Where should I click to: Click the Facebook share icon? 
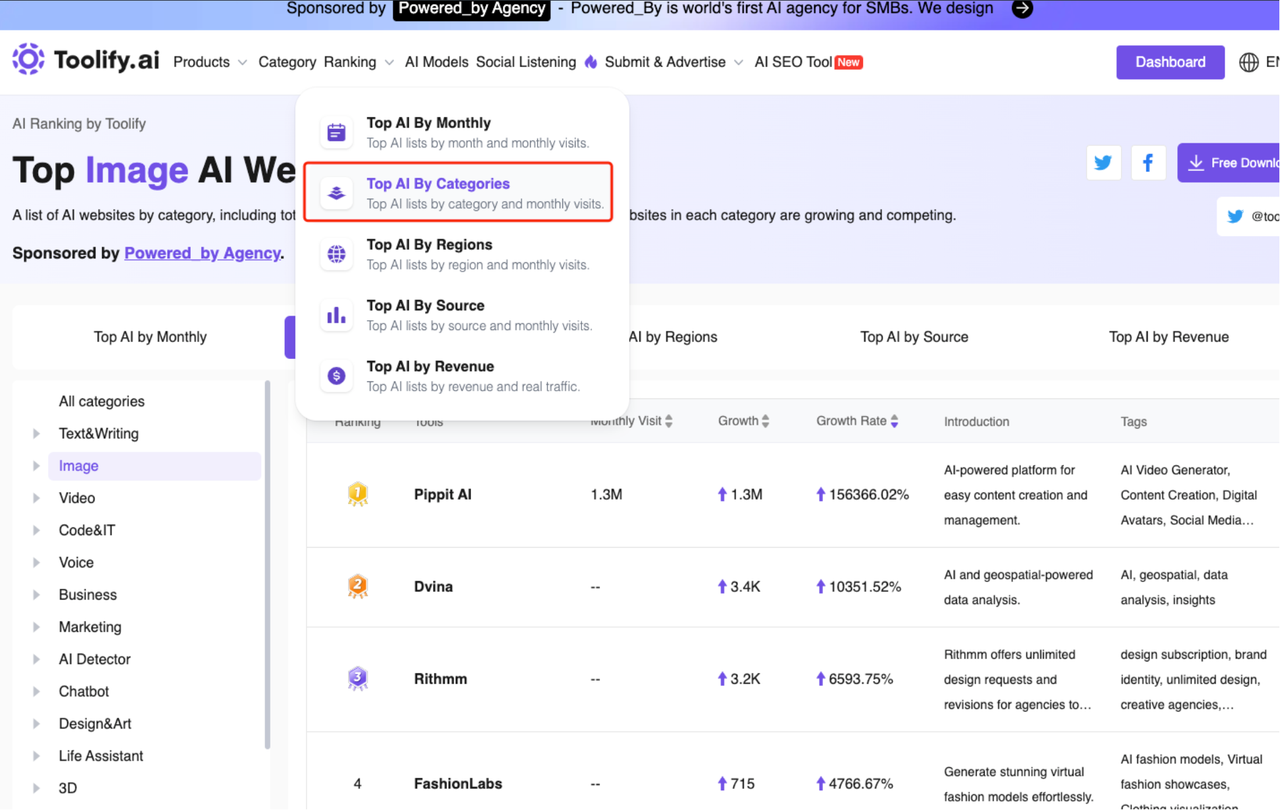(1148, 163)
